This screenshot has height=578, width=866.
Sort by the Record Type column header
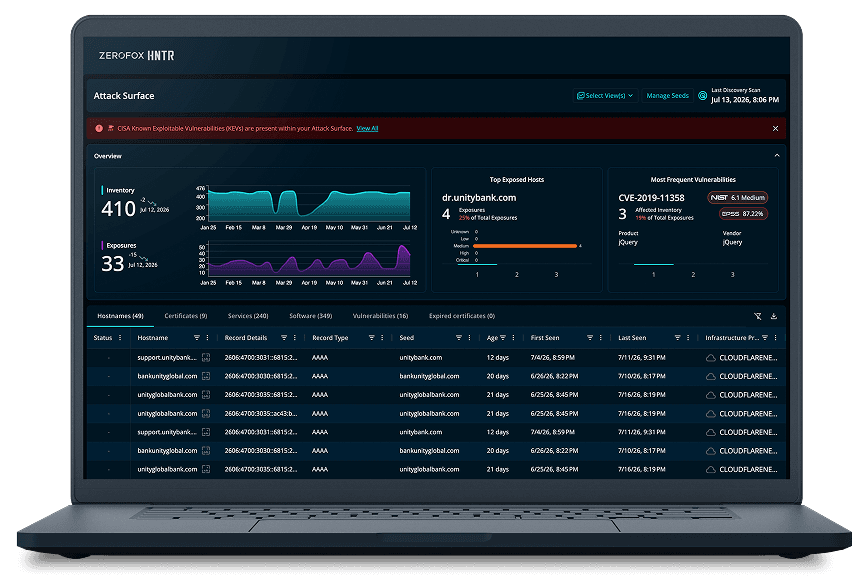330,337
